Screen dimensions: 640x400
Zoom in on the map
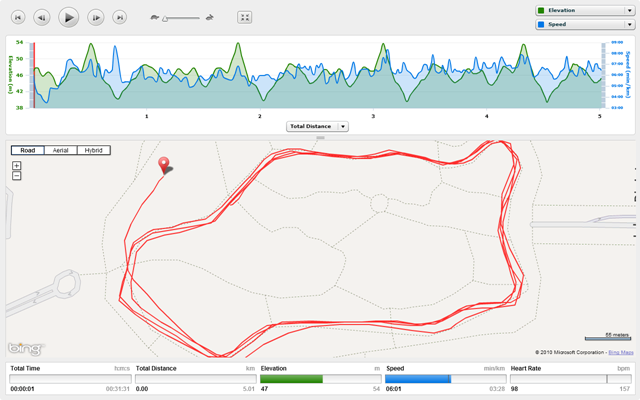click(16, 165)
